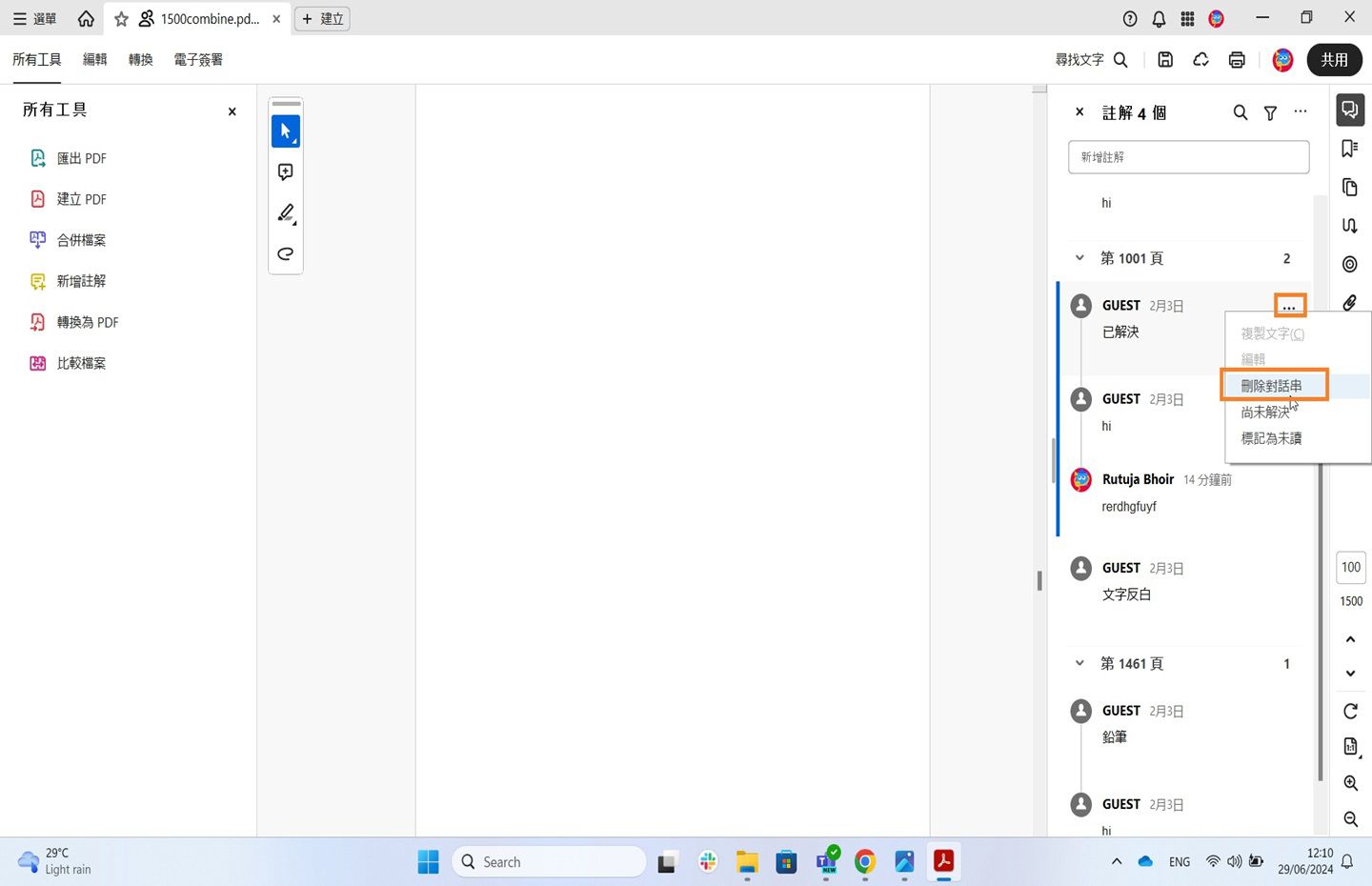Click options ellipsis on GUEST 已解決 comment

coord(1289,306)
